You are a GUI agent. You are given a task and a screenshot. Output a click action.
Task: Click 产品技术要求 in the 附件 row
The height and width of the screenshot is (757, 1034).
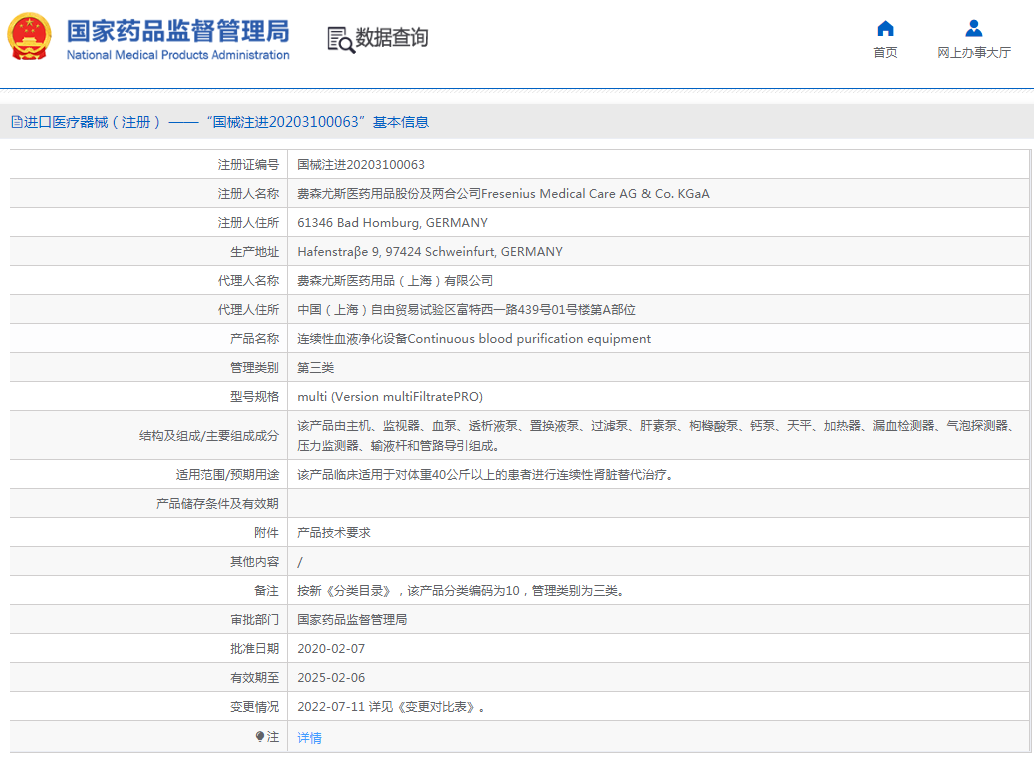pos(334,533)
